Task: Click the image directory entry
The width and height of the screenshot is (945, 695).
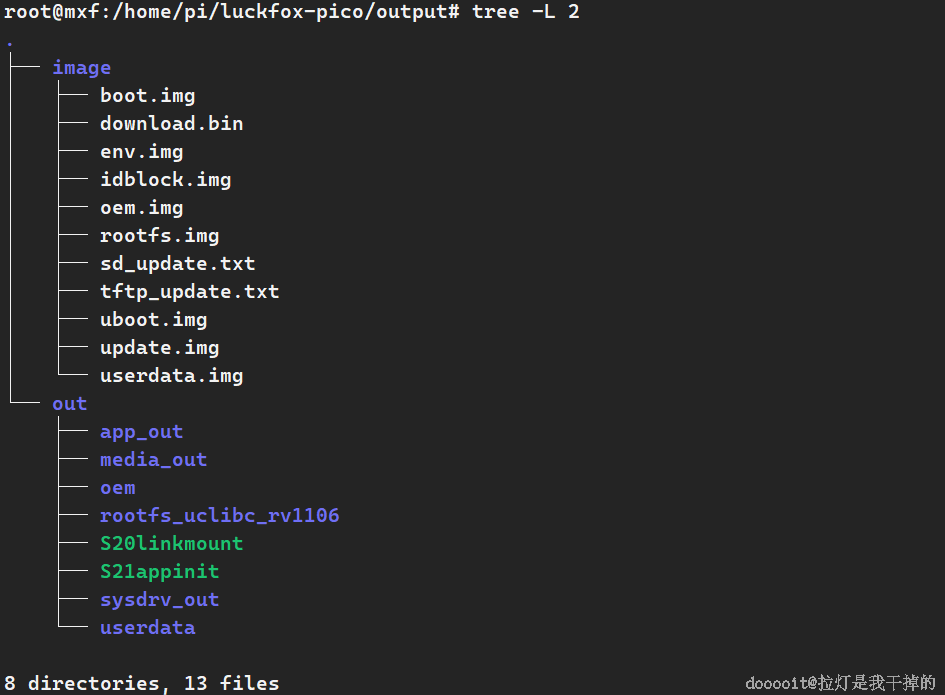Action: [81, 68]
